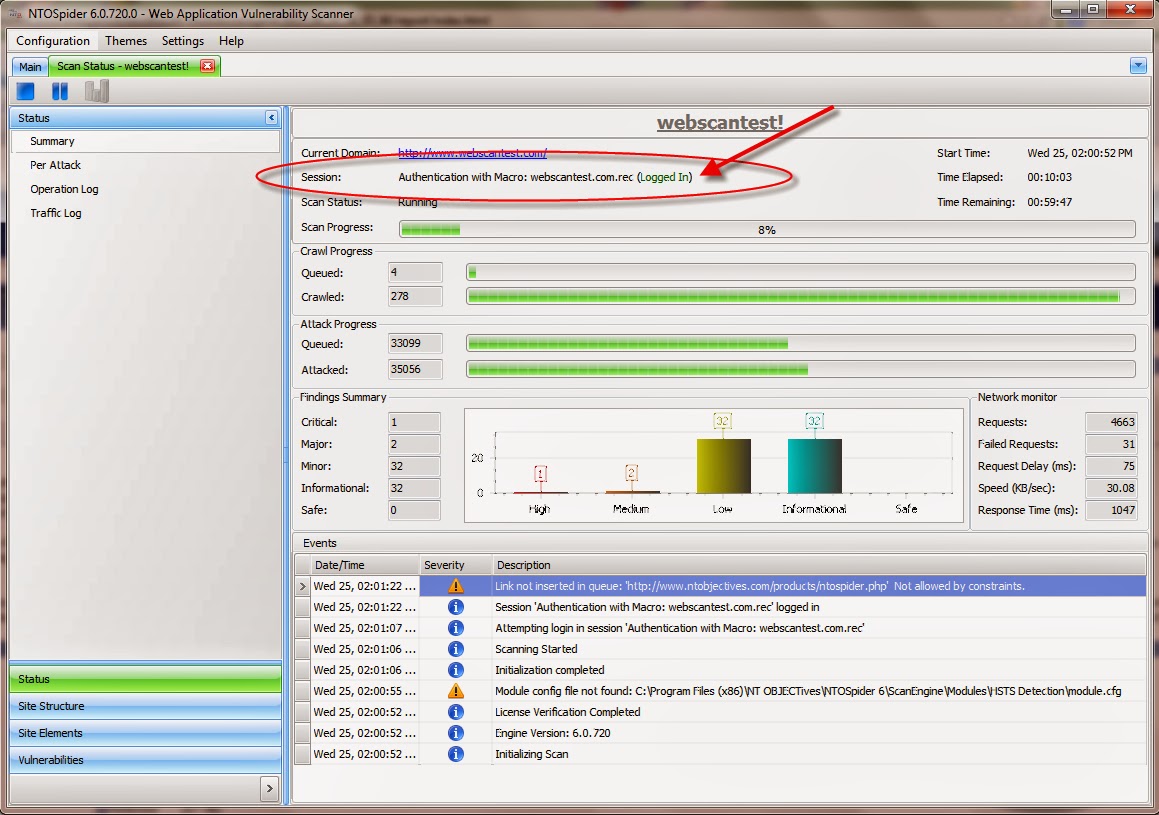Click the Status panel header
Image resolution: width=1159 pixels, height=815 pixels.
click(146, 117)
